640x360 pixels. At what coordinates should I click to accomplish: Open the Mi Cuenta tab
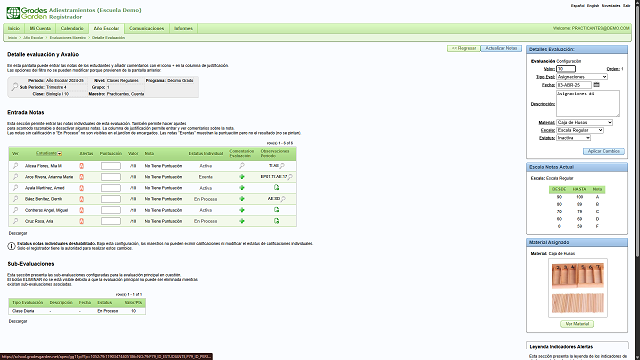click(40, 28)
